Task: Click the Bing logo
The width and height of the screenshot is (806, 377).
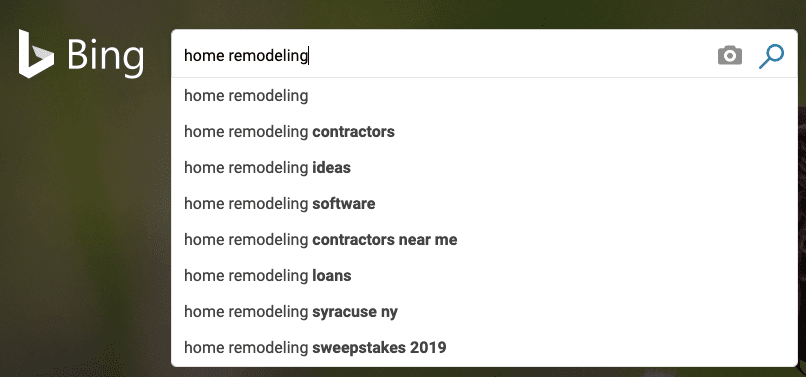Action: (81, 55)
